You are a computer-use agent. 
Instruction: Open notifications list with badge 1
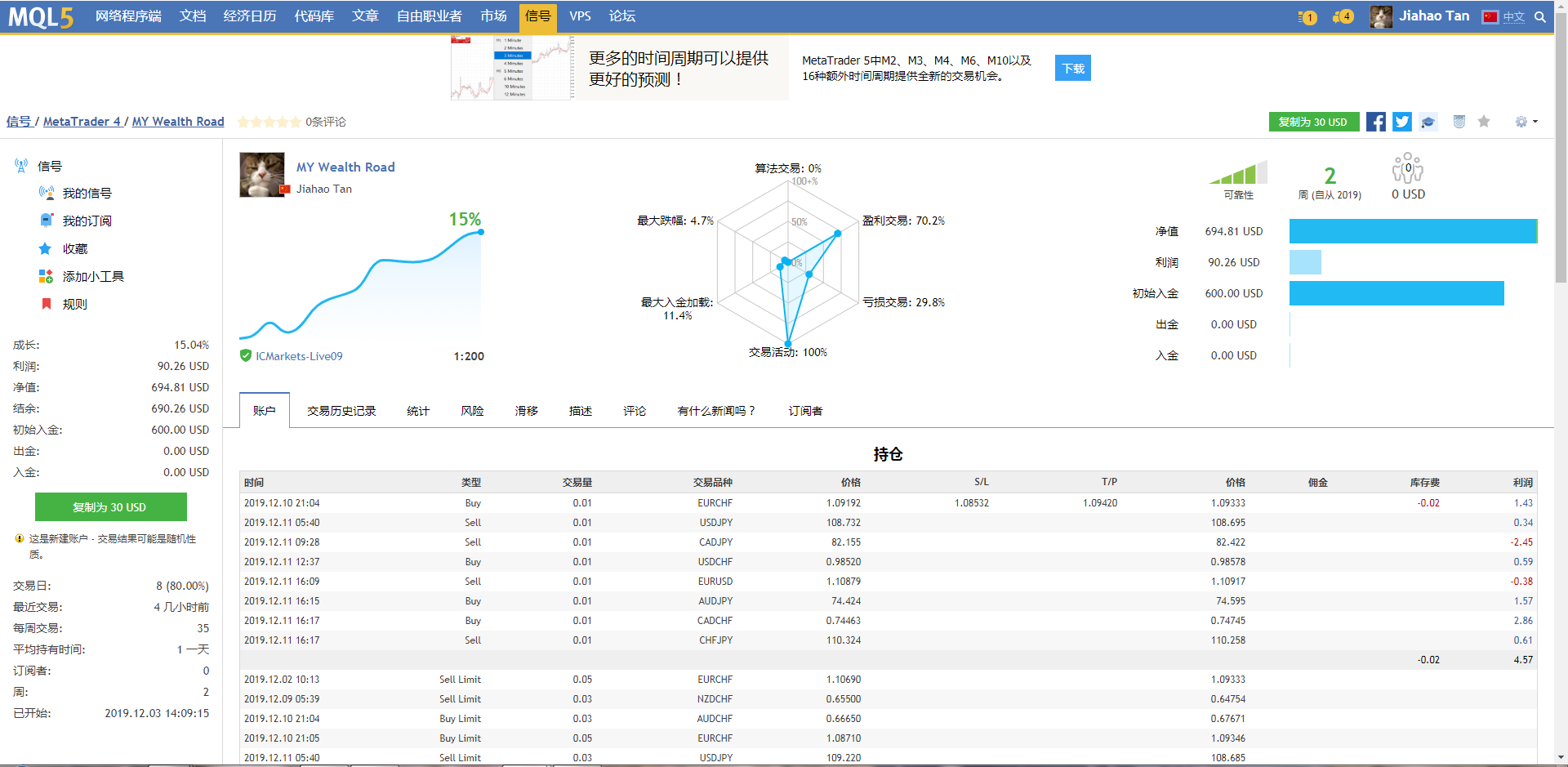pos(1307,16)
